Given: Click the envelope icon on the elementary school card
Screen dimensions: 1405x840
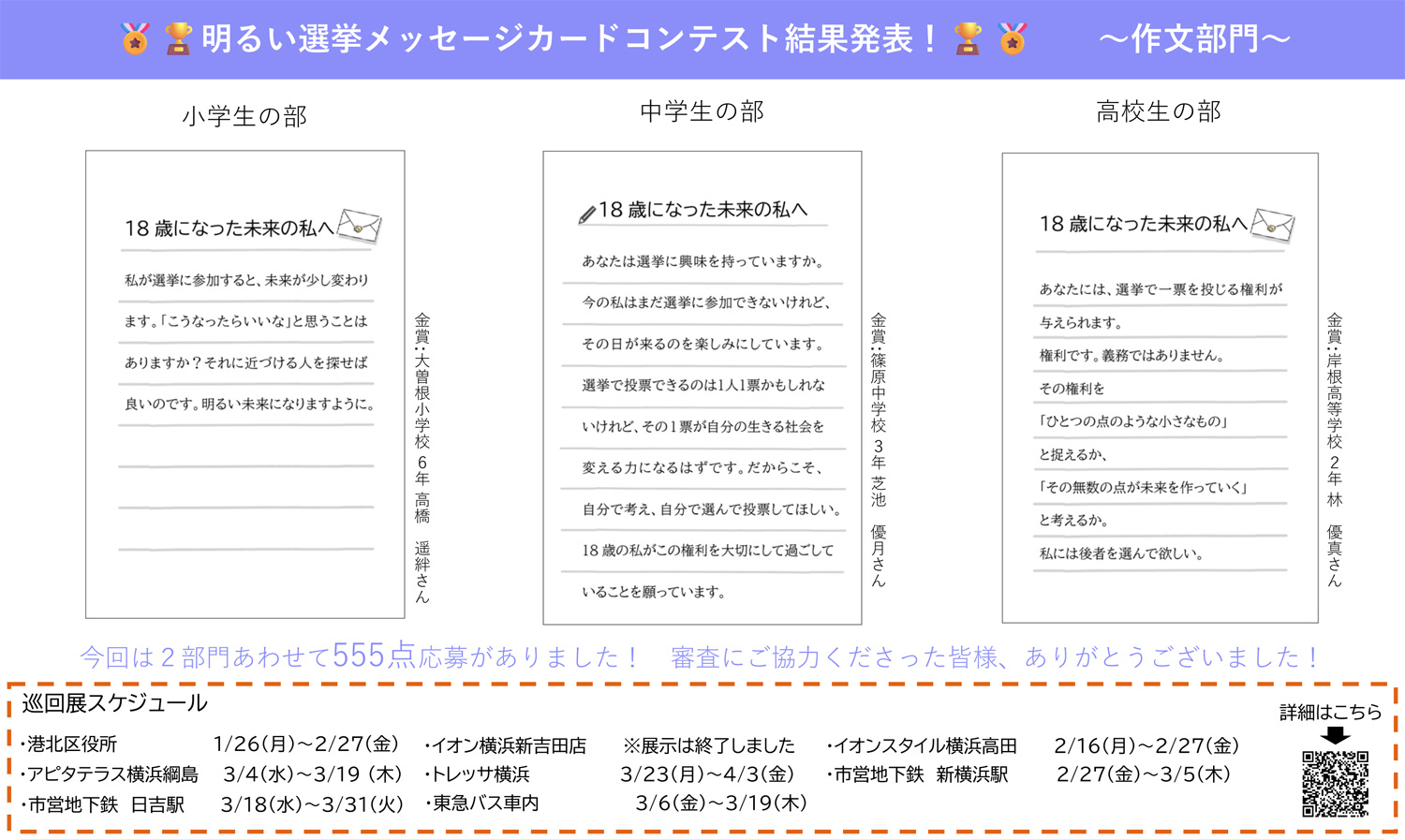Looking at the screenshot, I should (x=359, y=226).
